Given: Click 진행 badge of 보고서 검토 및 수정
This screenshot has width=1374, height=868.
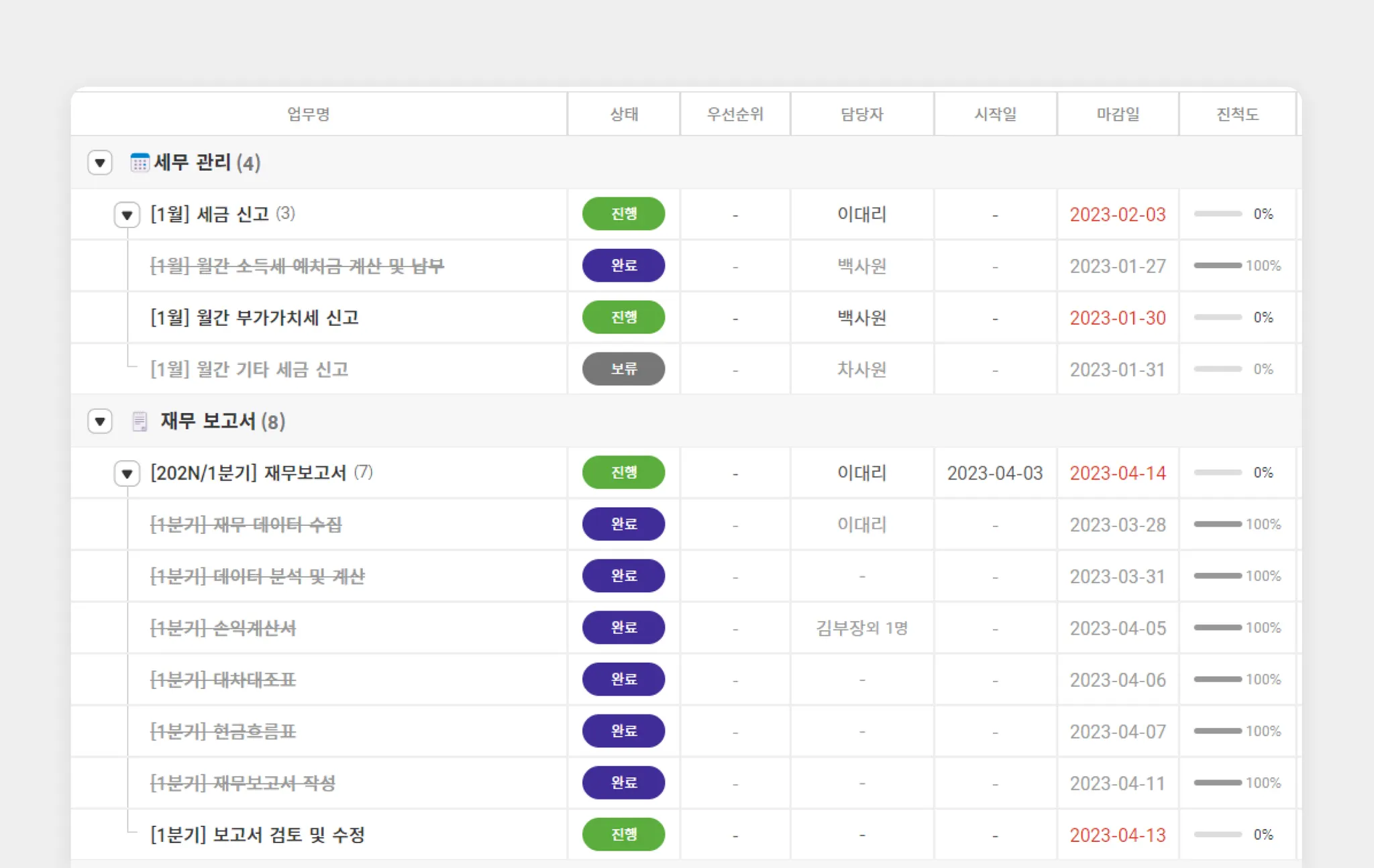Looking at the screenshot, I should click(623, 834).
